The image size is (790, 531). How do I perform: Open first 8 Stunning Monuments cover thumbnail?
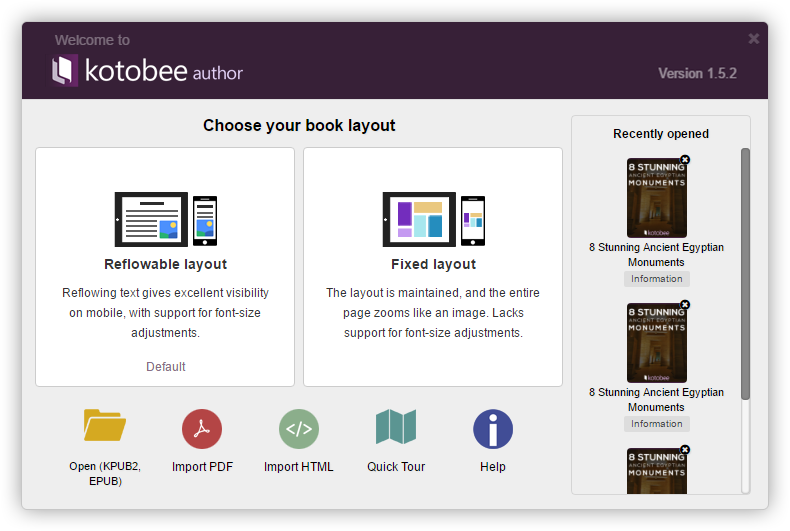point(656,198)
